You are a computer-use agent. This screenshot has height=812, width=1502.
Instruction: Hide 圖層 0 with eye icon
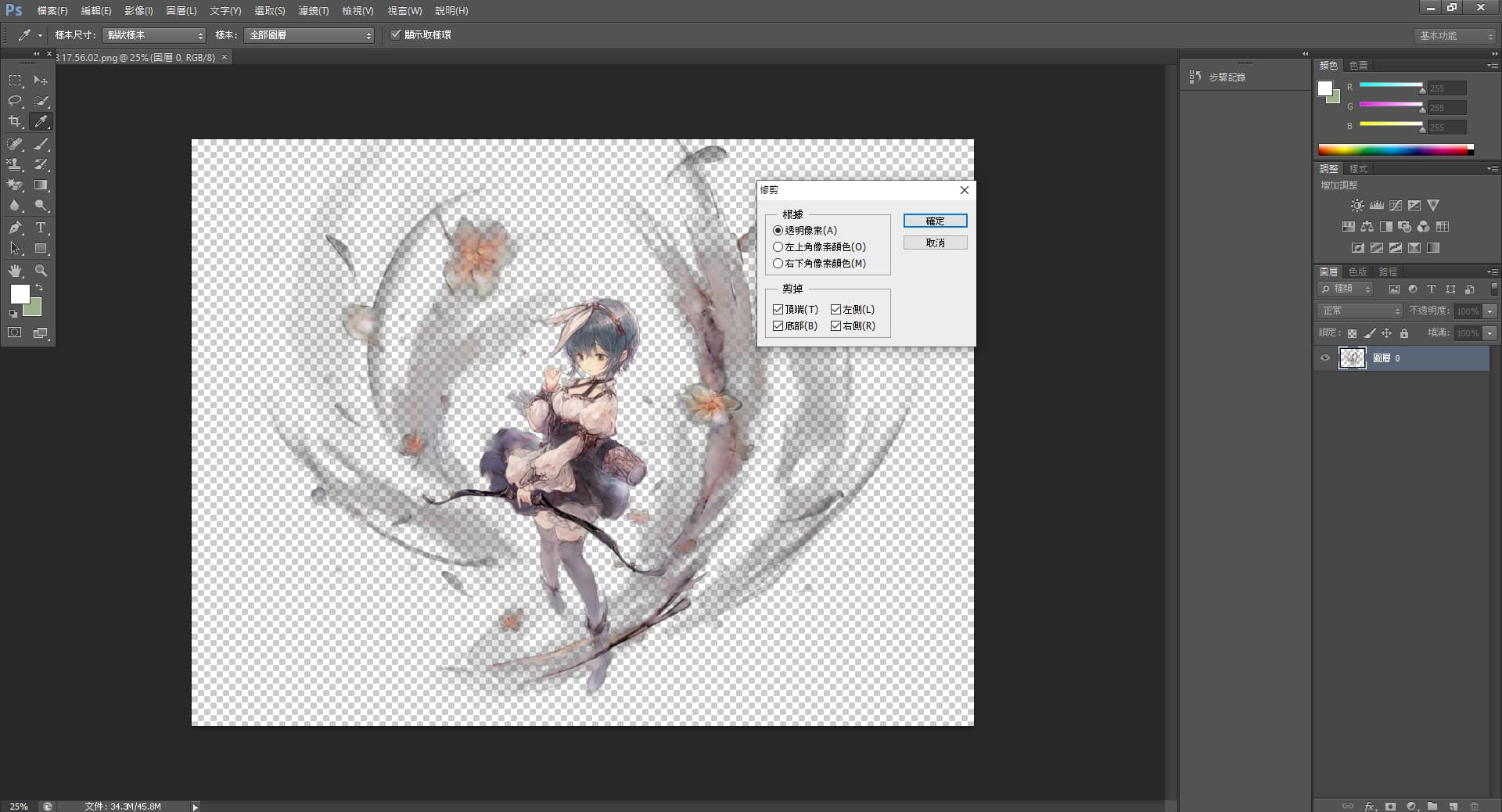click(1325, 358)
